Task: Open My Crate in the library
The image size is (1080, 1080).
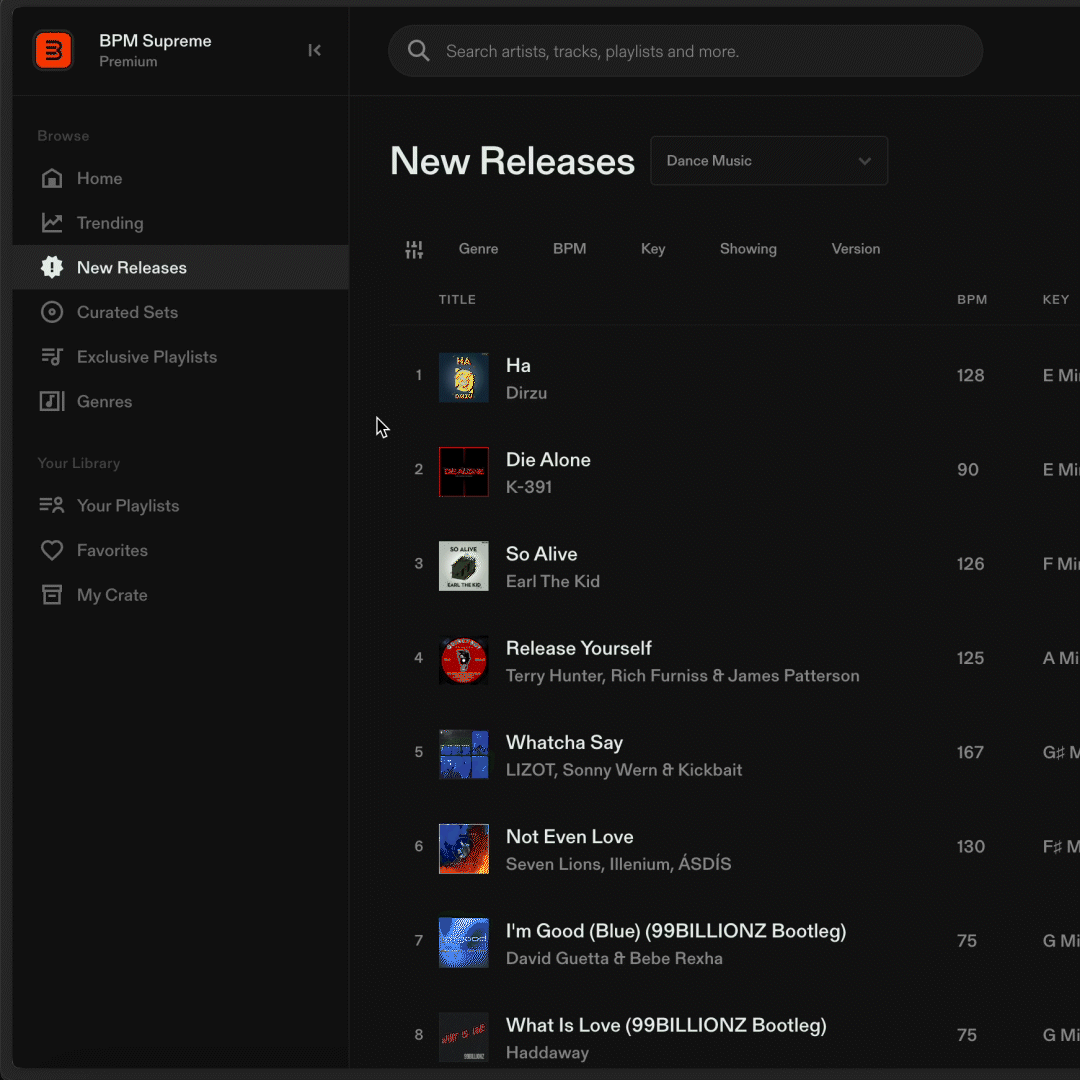Action: tap(180, 595)
